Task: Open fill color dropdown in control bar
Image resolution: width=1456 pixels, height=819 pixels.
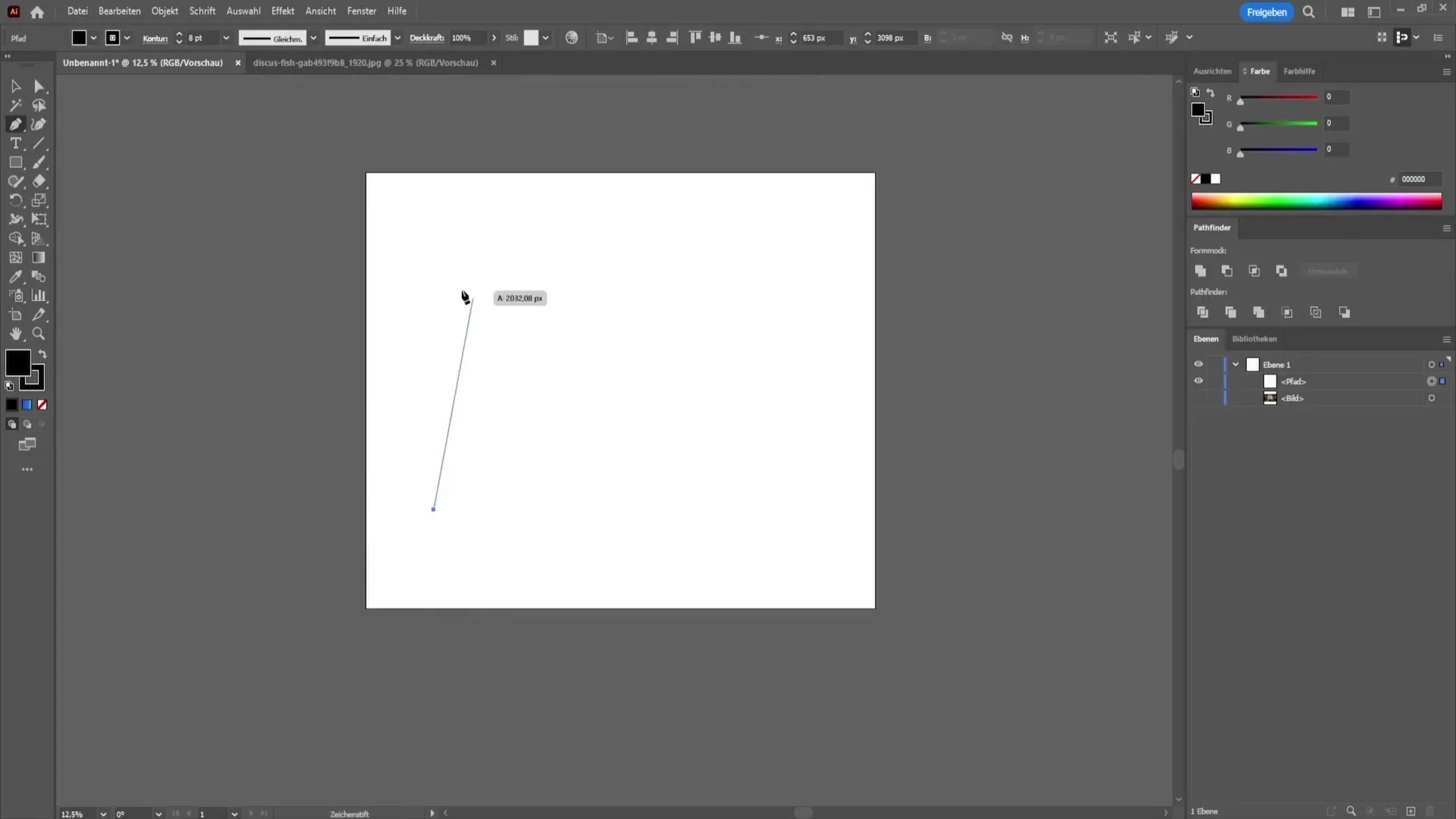Action: pyautogui.click(x=93, y=38)
